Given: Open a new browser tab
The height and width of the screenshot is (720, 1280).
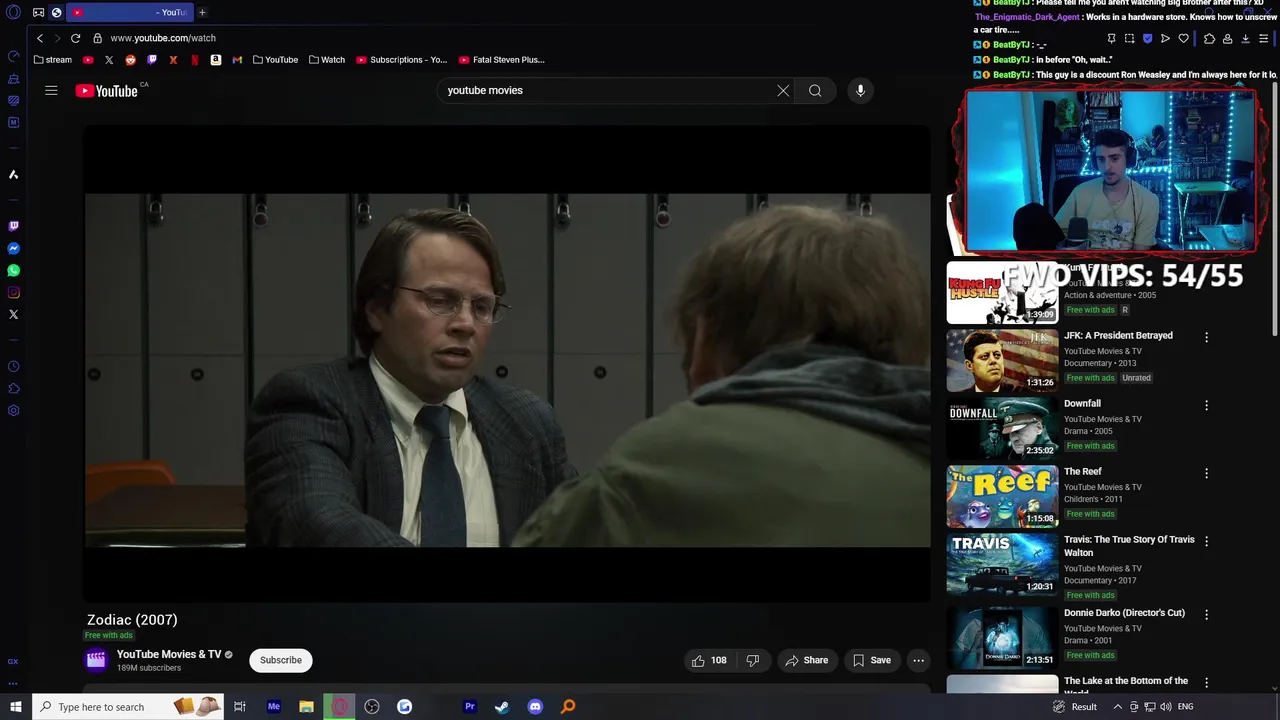Looking at the screenshot, I should coord(202,12).
